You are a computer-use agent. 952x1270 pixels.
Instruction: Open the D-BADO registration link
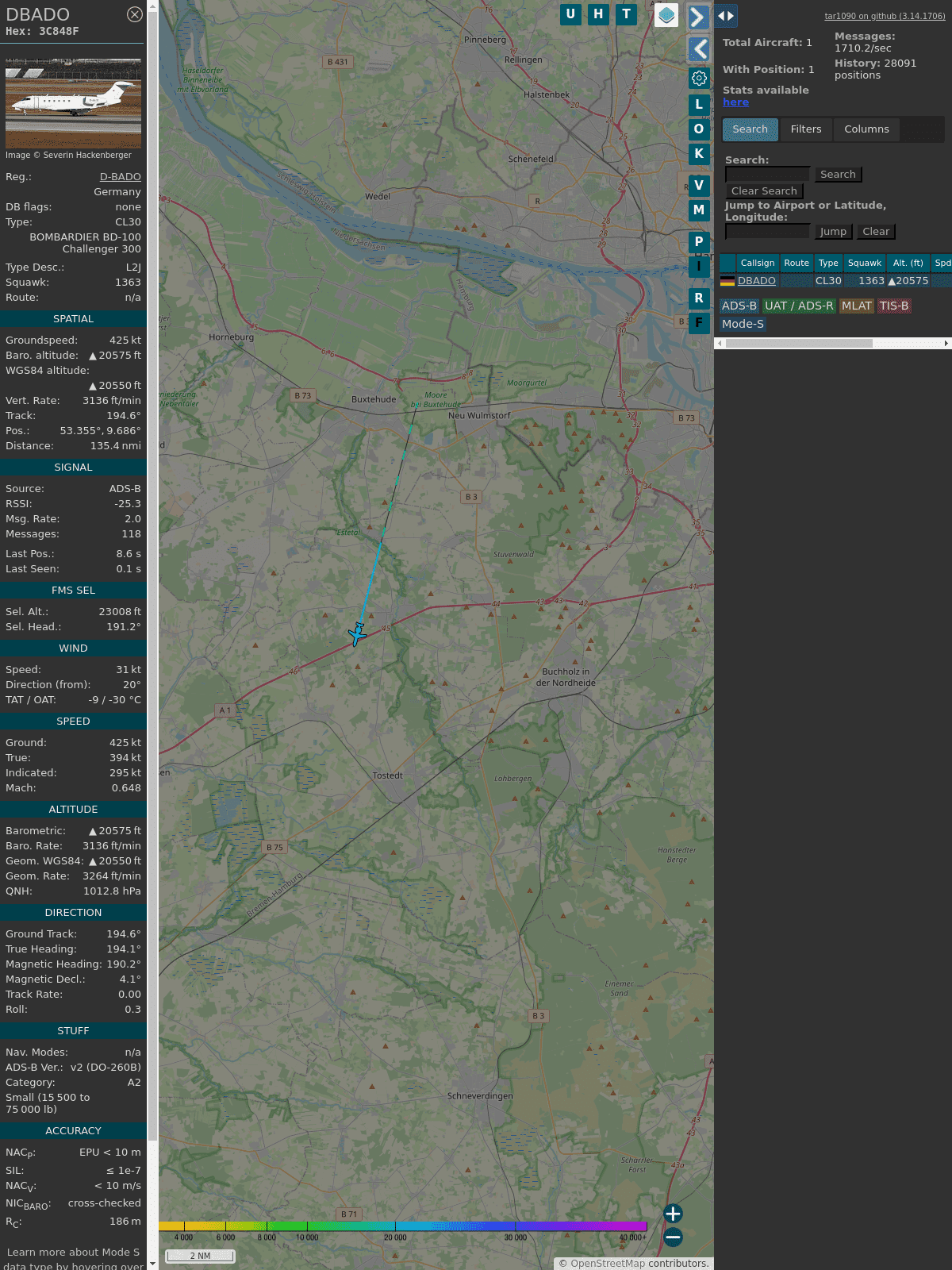click(121, 177)
